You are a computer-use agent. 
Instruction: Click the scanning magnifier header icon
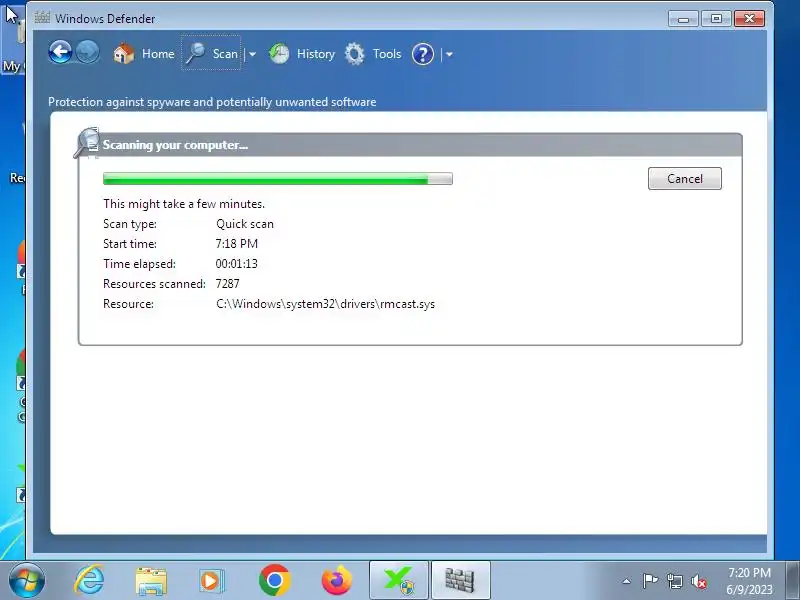87,142
